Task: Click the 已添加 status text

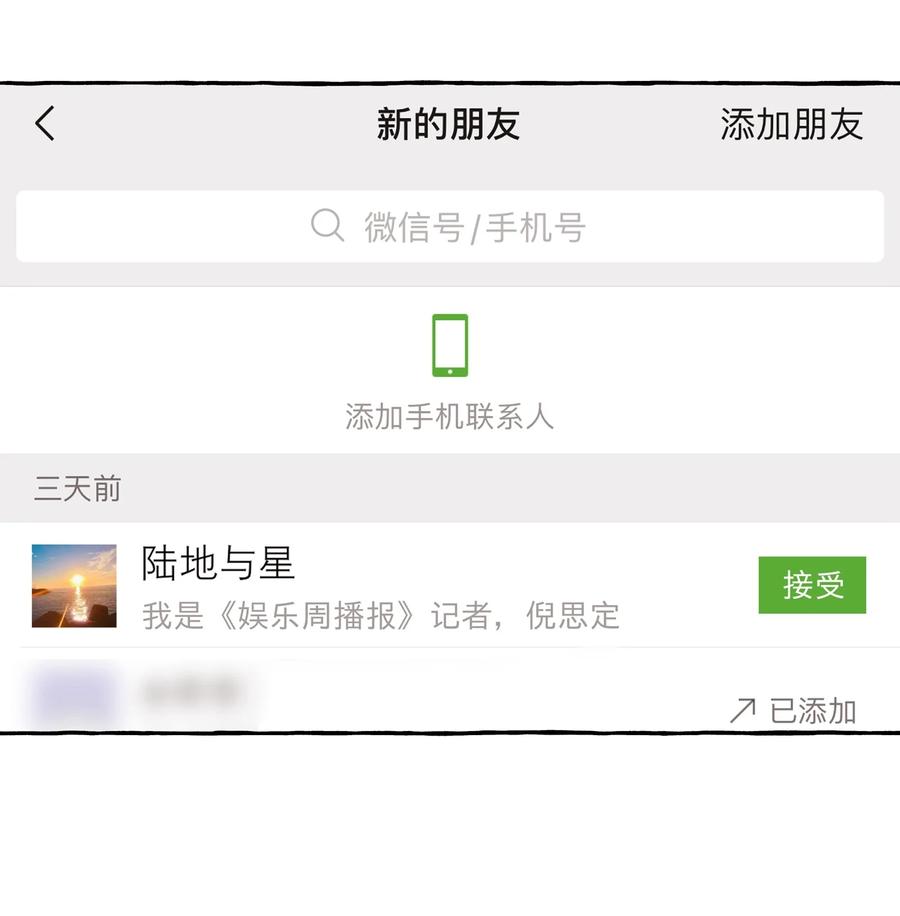Action: tap(813, 710)
